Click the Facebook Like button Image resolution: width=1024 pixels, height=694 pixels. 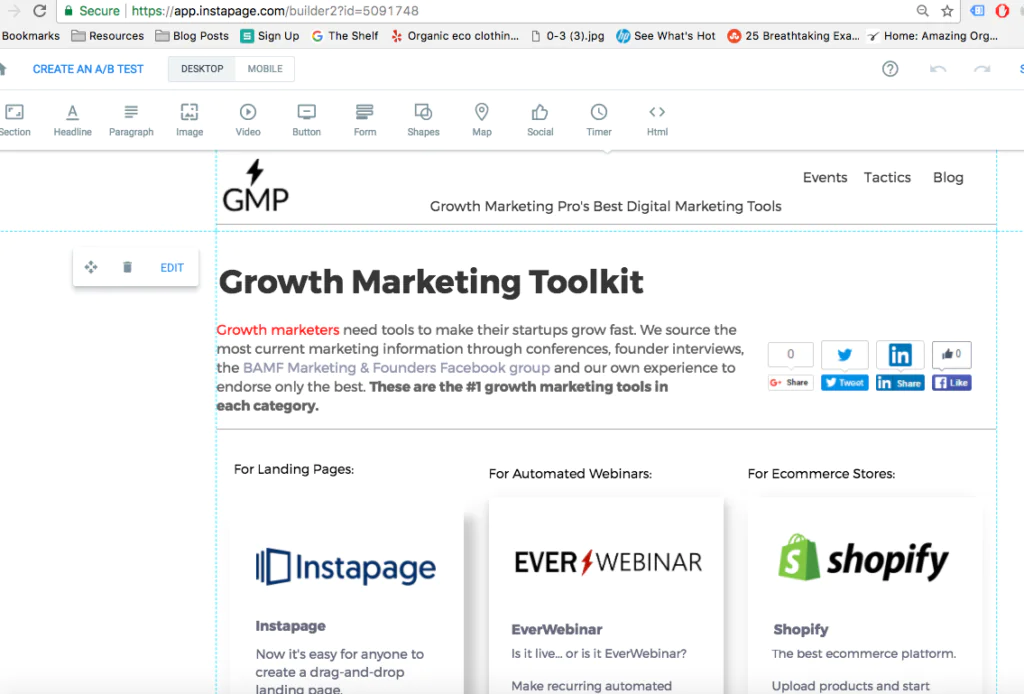(952, 383)
